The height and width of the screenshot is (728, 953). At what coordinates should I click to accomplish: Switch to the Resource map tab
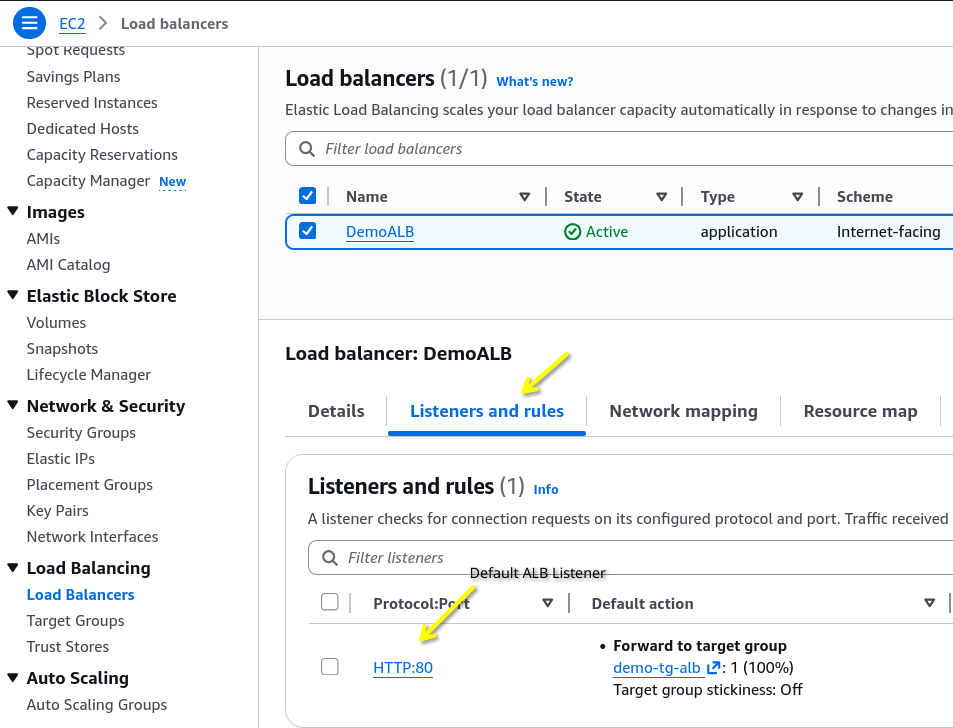click(860, 411)
